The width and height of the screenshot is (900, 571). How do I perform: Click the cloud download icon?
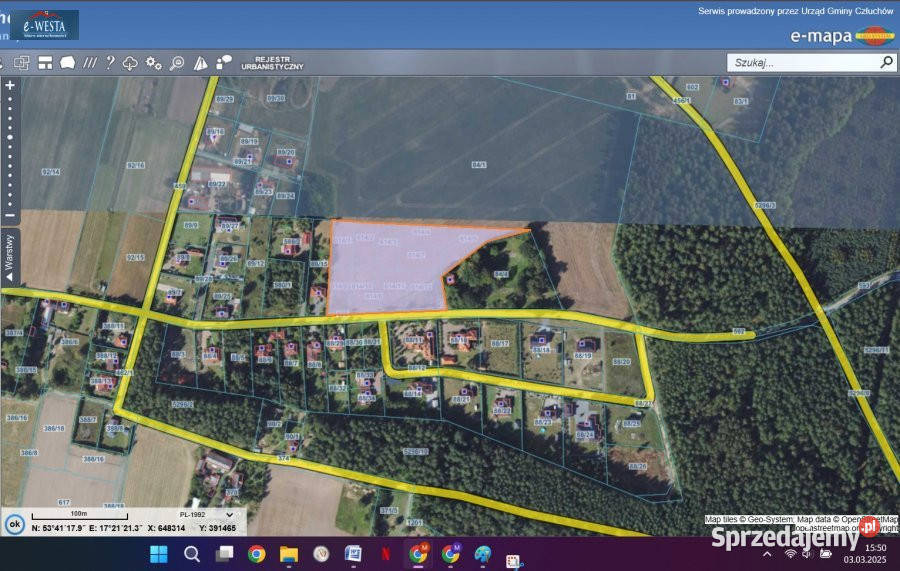pyautogui.click(x=130, y=63)
